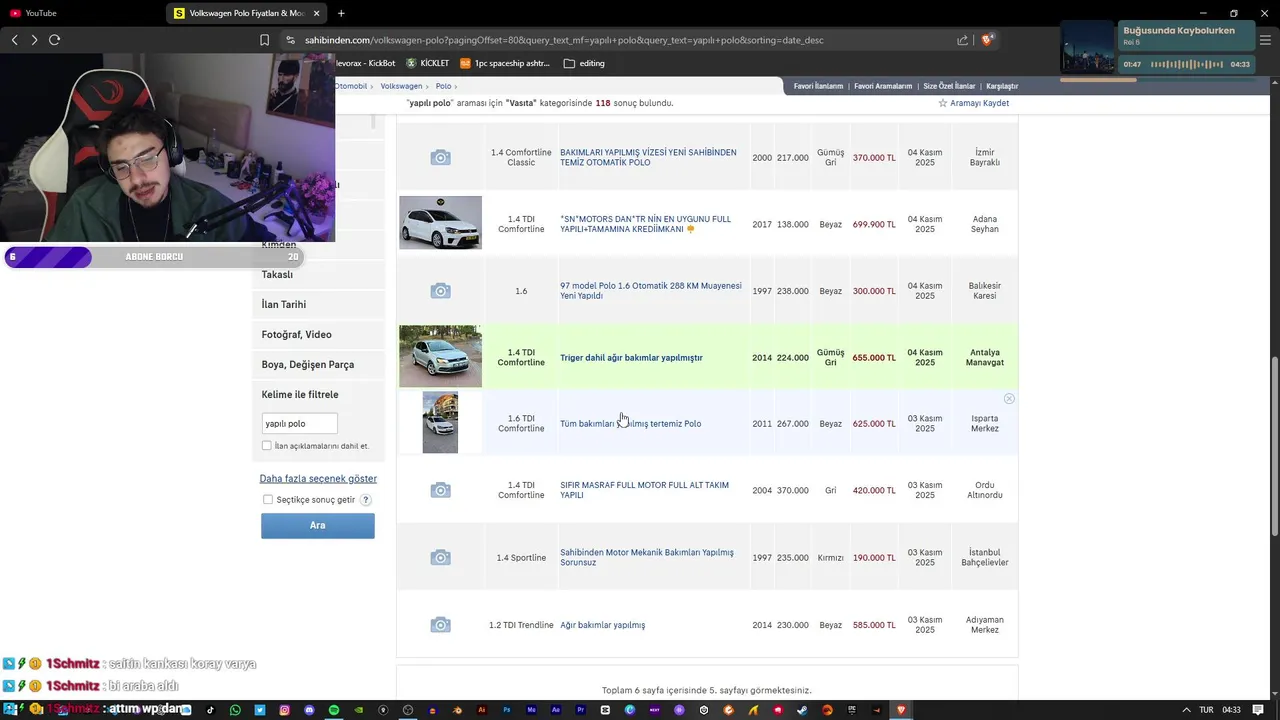Open Premiere Pro from the taskbar
Screen dimensions: 1280x720
[581, 710]
